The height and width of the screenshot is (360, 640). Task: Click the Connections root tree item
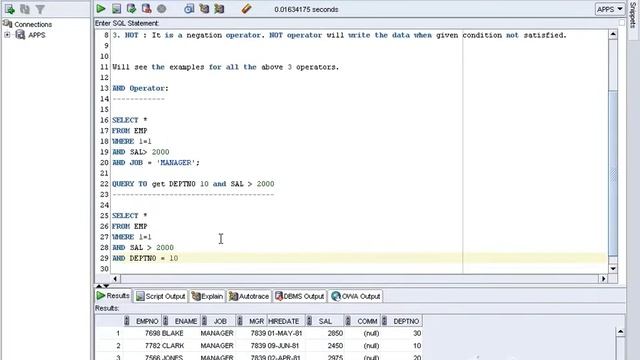tap(33, 24)
